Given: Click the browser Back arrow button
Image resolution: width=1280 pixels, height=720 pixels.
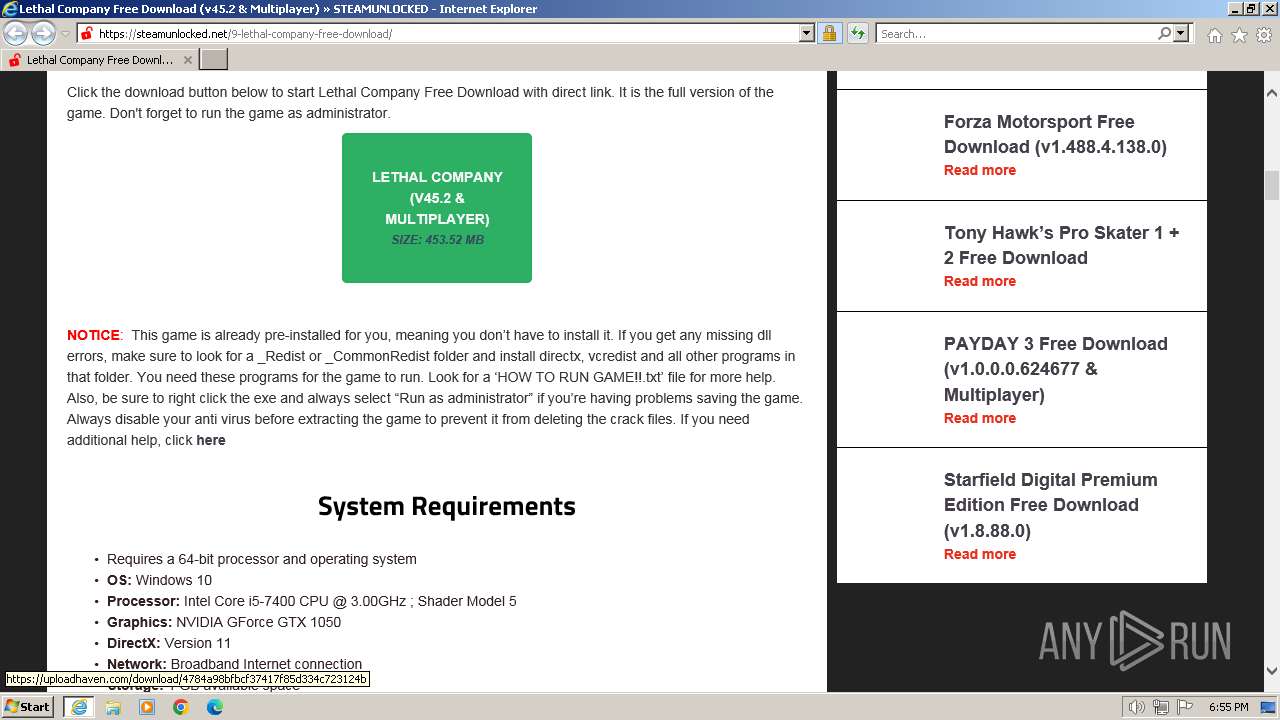Looking at the screenshot, I should coord(16,34).
